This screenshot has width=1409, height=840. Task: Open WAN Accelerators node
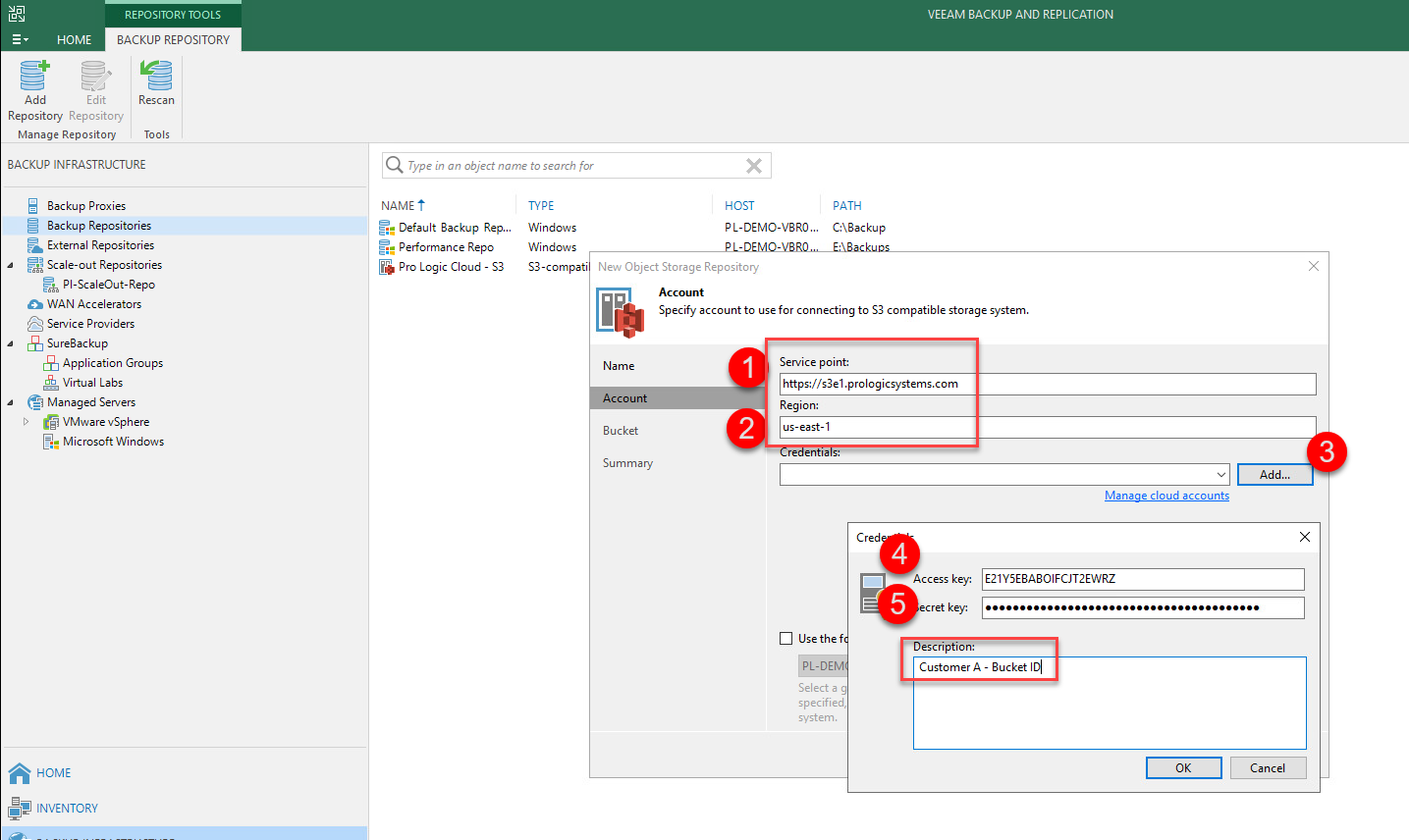(93, 304)
